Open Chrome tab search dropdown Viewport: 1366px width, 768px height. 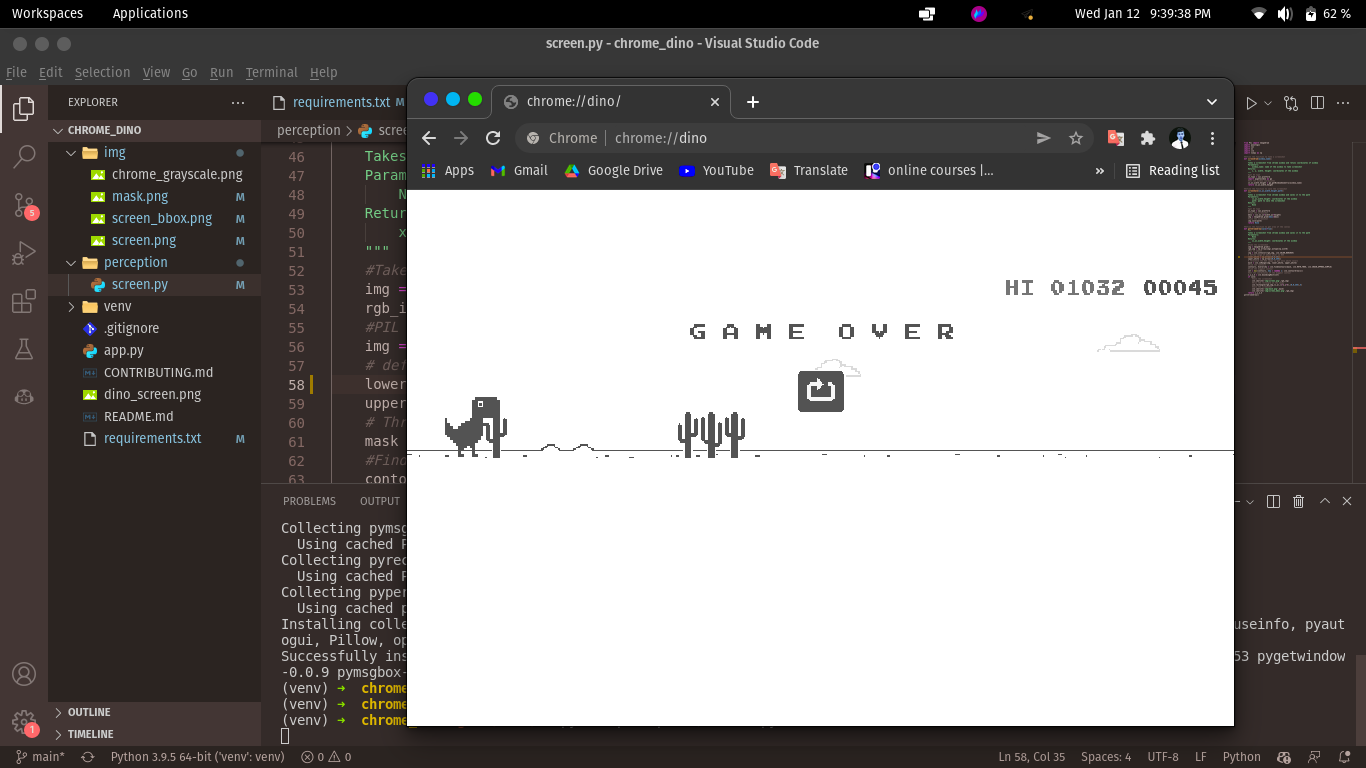click(1212, 102)
